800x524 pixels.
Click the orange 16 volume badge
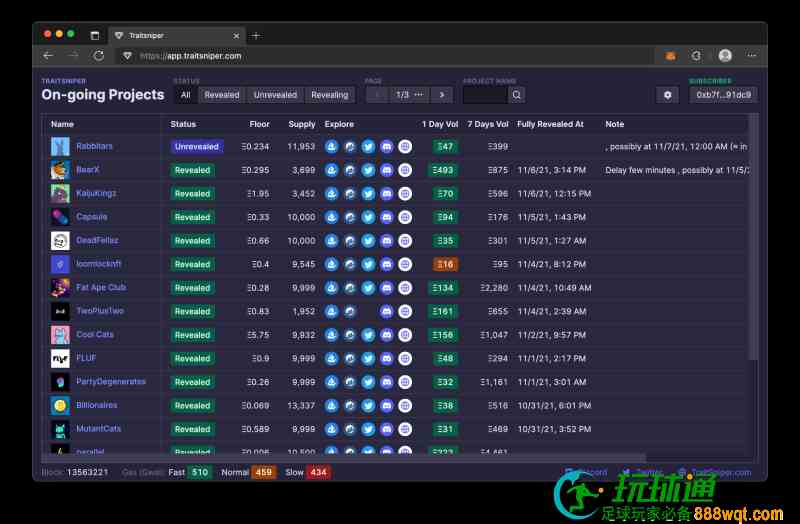tap(445, 264)
